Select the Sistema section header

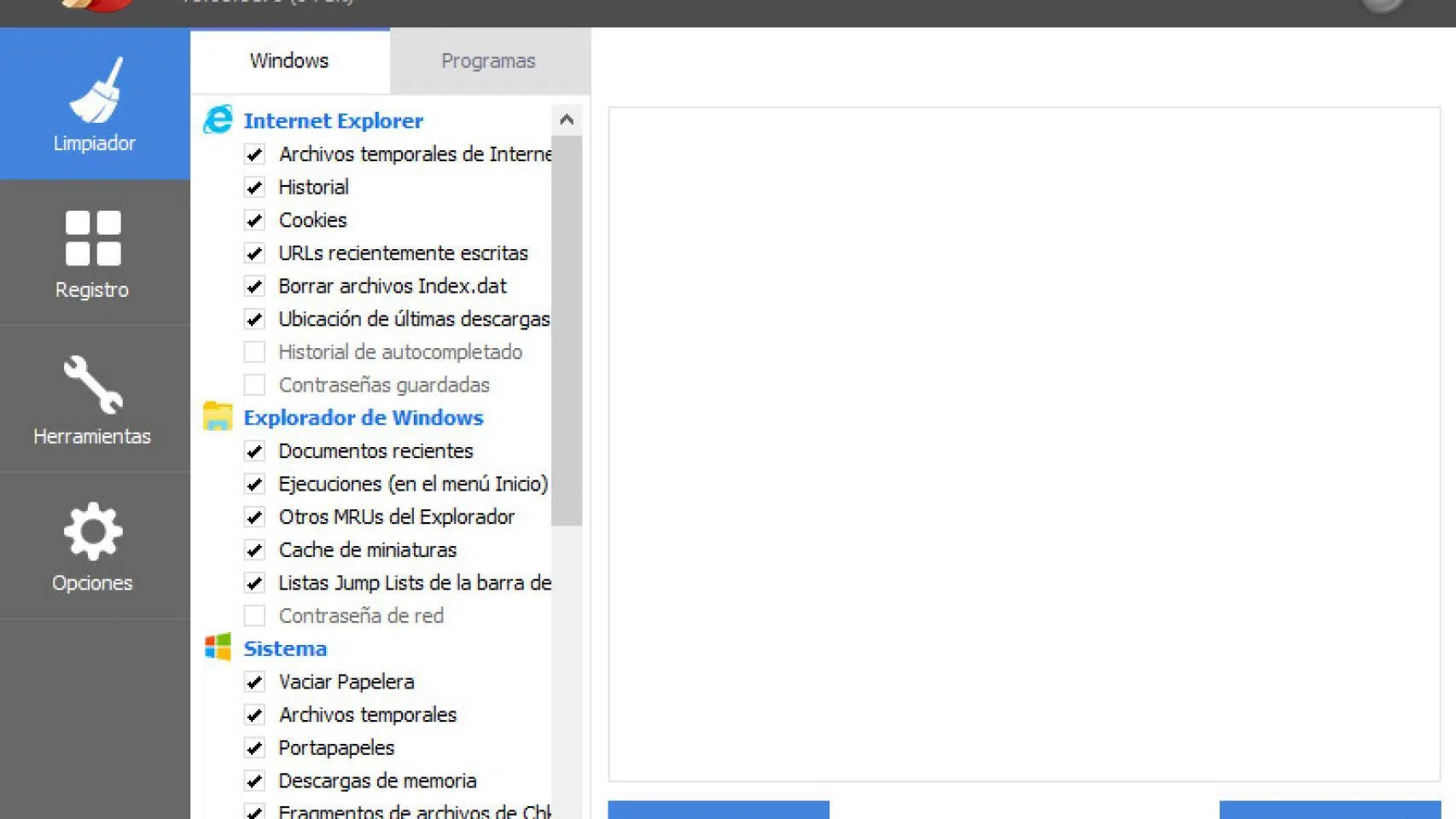[x=285, y=648]
